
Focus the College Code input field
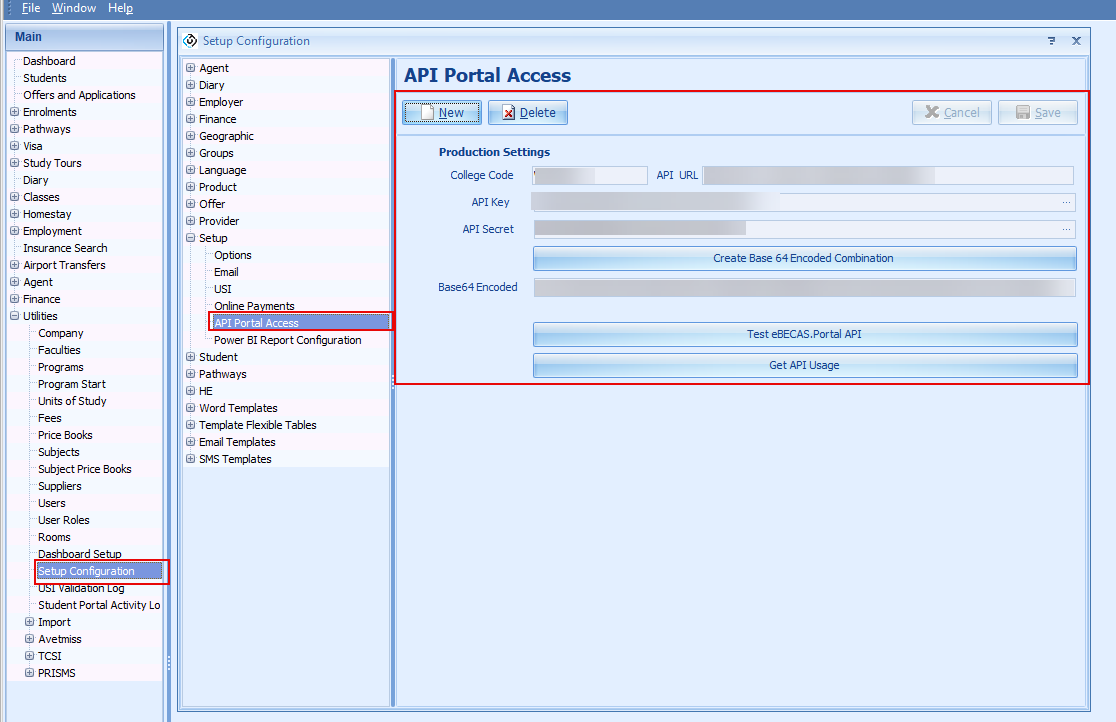click(x=590, y=176)
